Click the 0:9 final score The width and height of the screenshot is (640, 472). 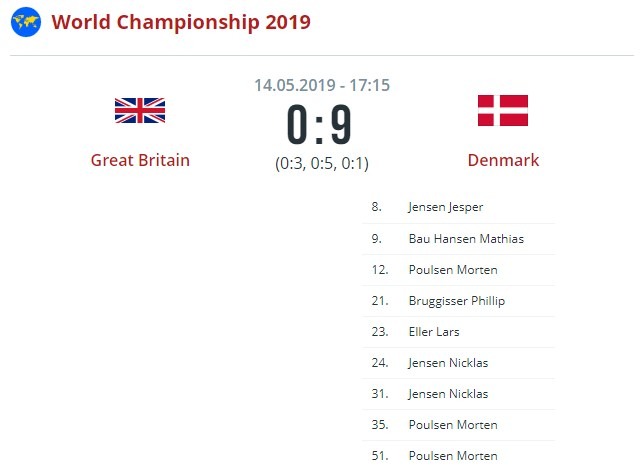click(321, 126)
